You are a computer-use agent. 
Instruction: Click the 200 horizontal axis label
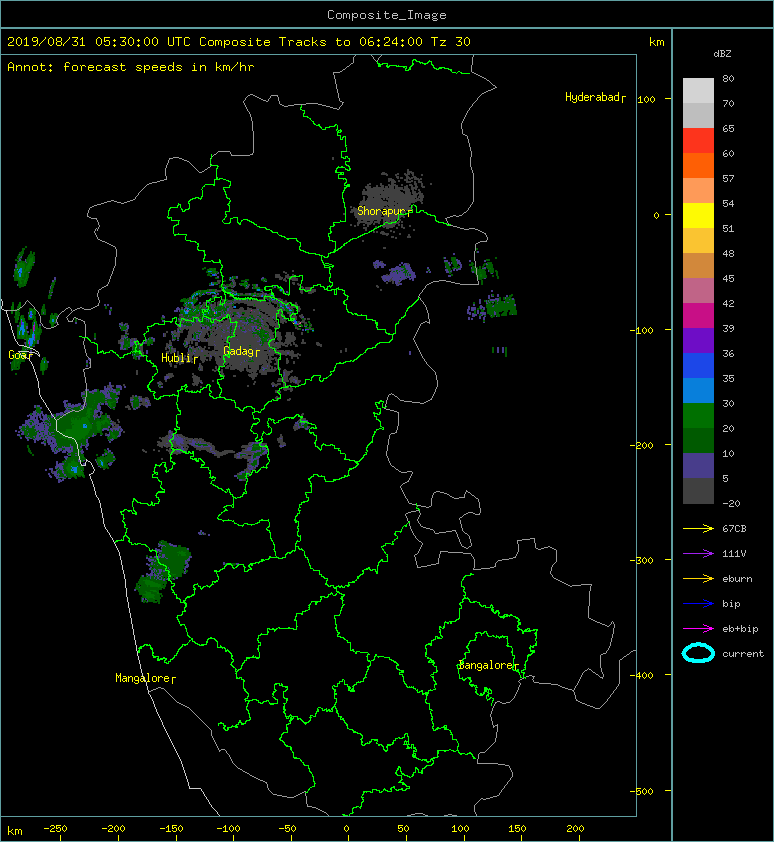pos(575,829)
